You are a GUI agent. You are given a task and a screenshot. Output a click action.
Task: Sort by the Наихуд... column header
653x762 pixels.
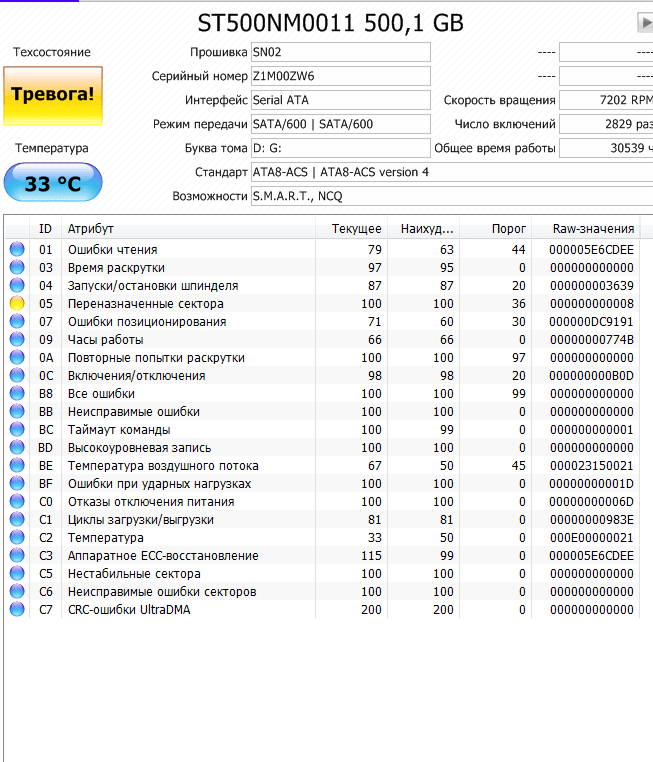pyautogui.click(x=423, y=228)
